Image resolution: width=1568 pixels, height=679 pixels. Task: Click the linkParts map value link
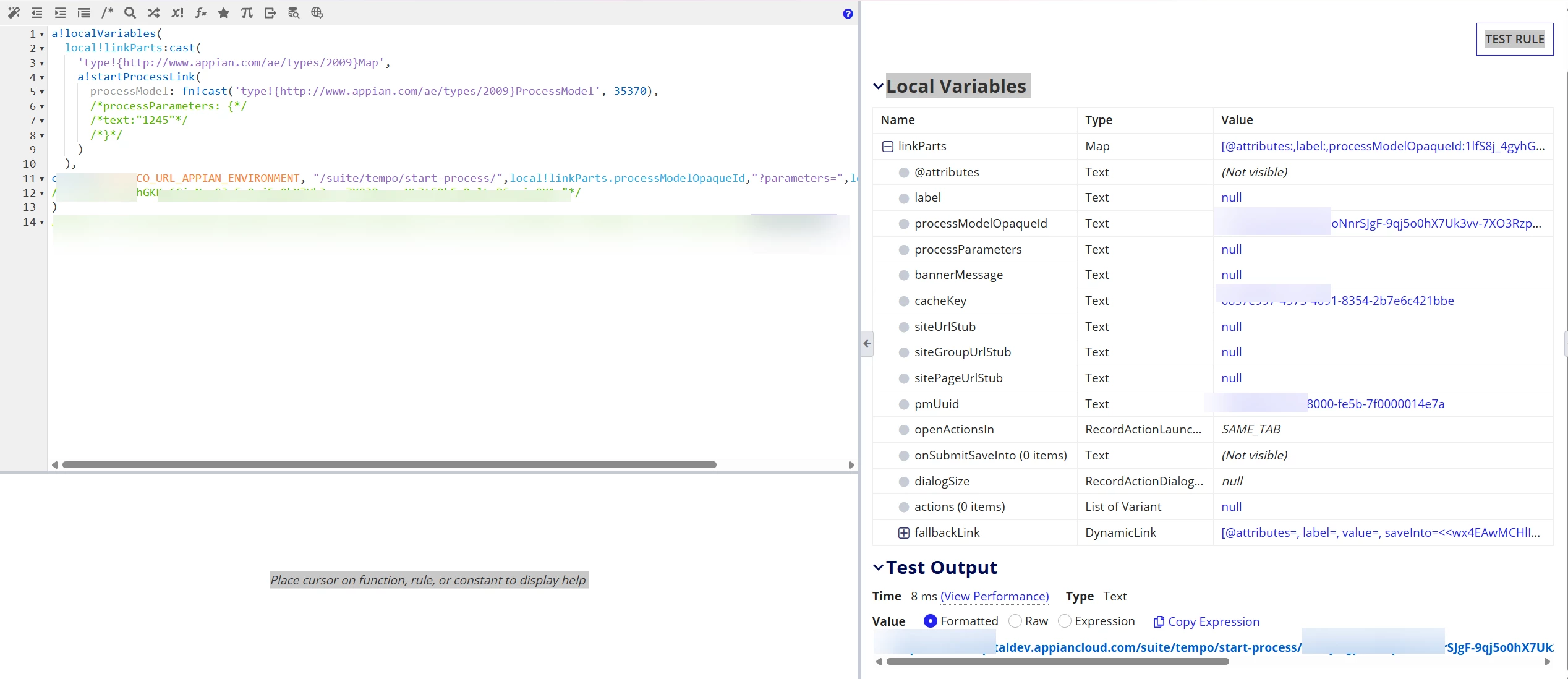(1383, 146)
